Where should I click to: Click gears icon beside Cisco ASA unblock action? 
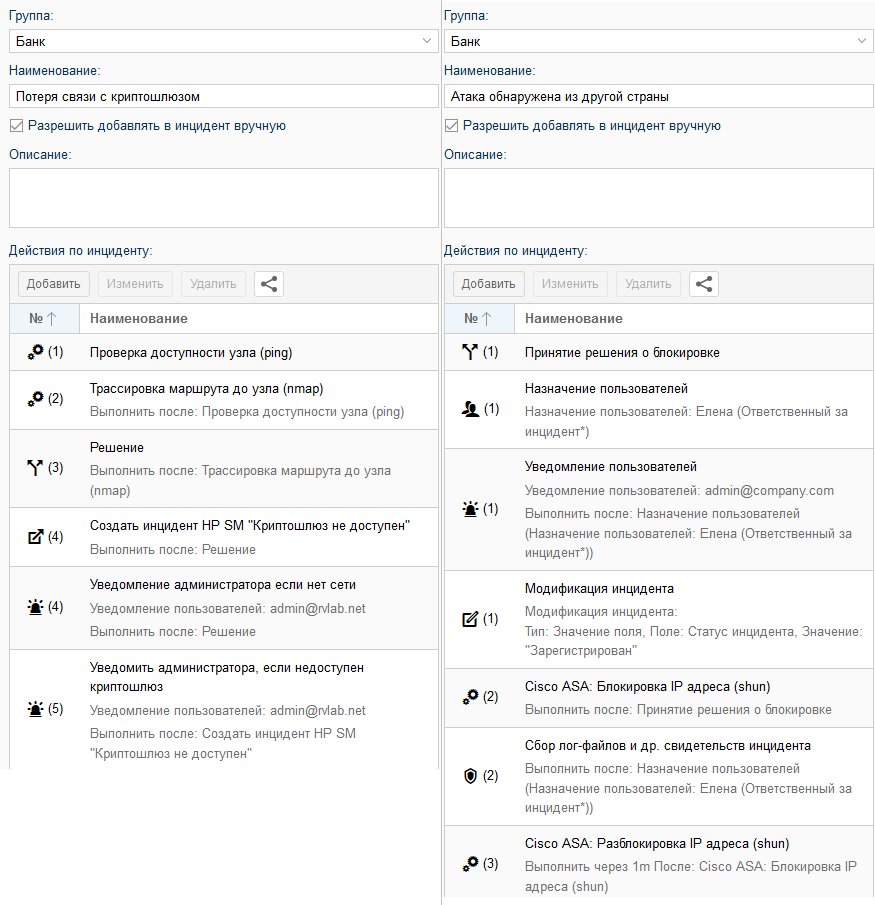pyautogui.click(x=470, y=863)
